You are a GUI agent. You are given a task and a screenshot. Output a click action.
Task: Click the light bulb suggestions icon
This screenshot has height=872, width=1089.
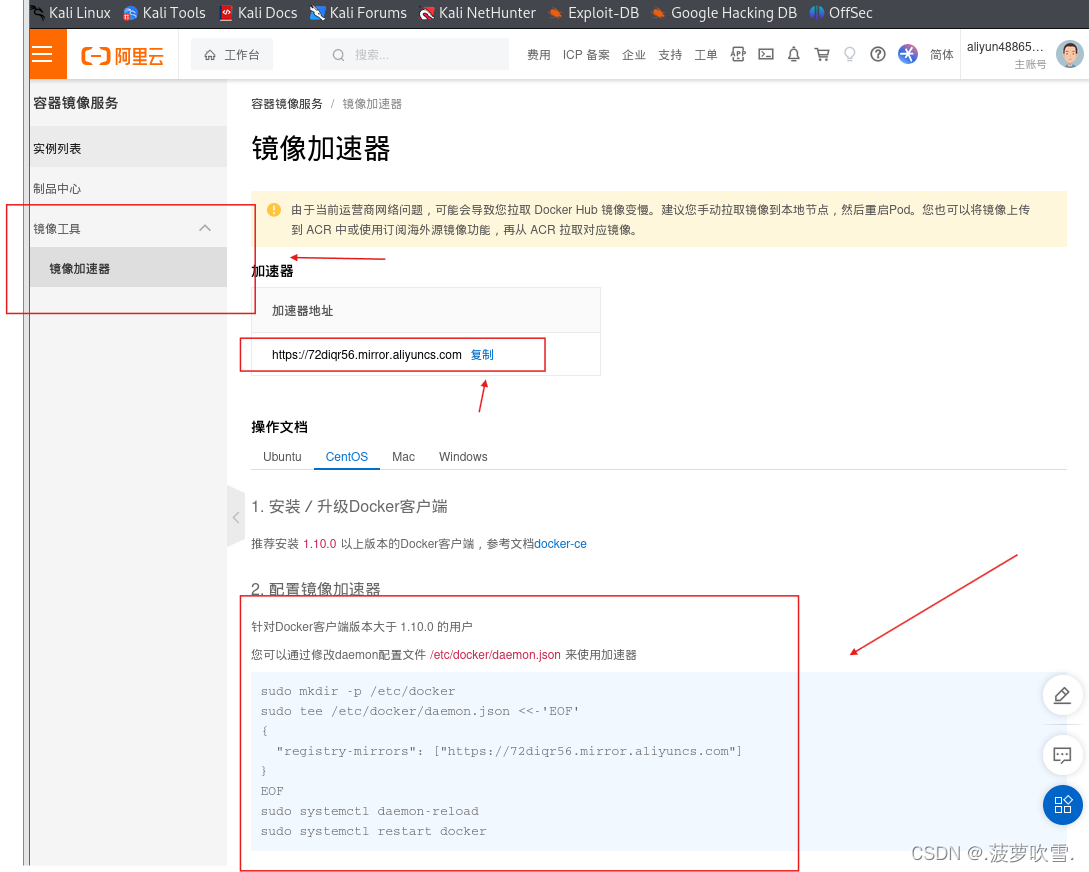pyautogui.click(x=849, y=54)
